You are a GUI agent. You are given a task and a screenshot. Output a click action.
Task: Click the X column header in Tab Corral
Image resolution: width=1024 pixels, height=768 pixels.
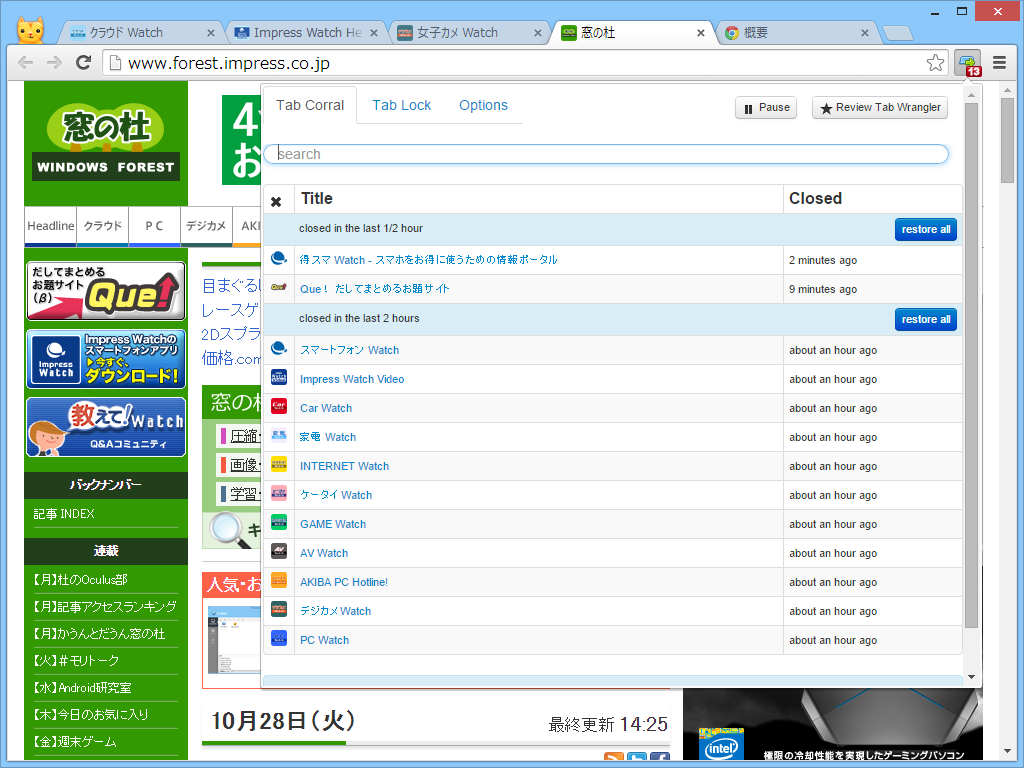click(277, 200)
